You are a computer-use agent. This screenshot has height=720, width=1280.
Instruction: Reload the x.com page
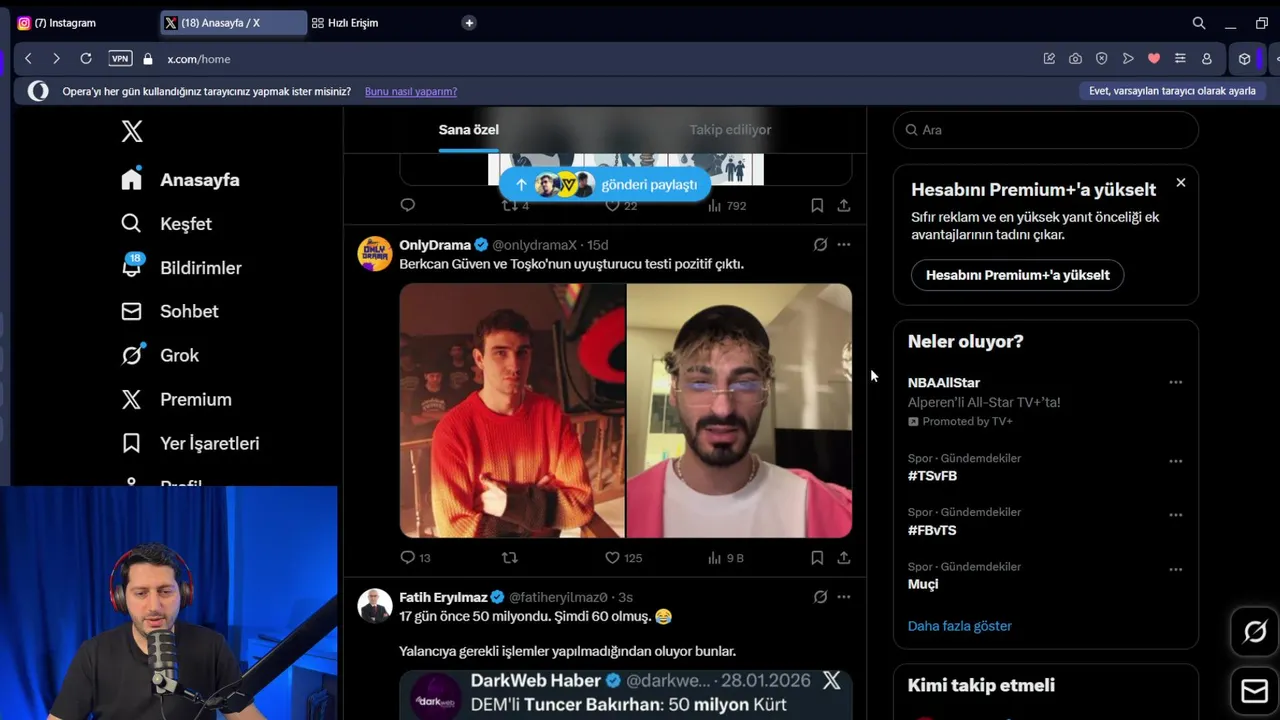(x=86, y=59)
